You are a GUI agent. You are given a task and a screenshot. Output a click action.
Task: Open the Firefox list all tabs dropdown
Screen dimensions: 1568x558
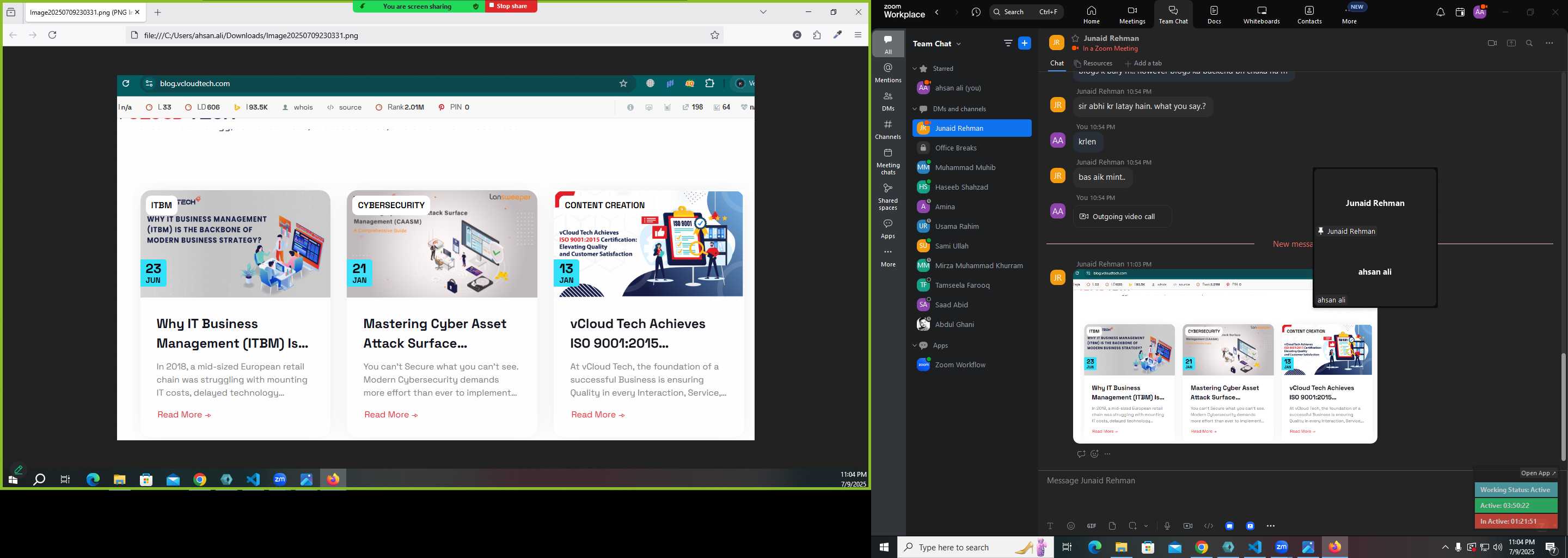[763, 11]
